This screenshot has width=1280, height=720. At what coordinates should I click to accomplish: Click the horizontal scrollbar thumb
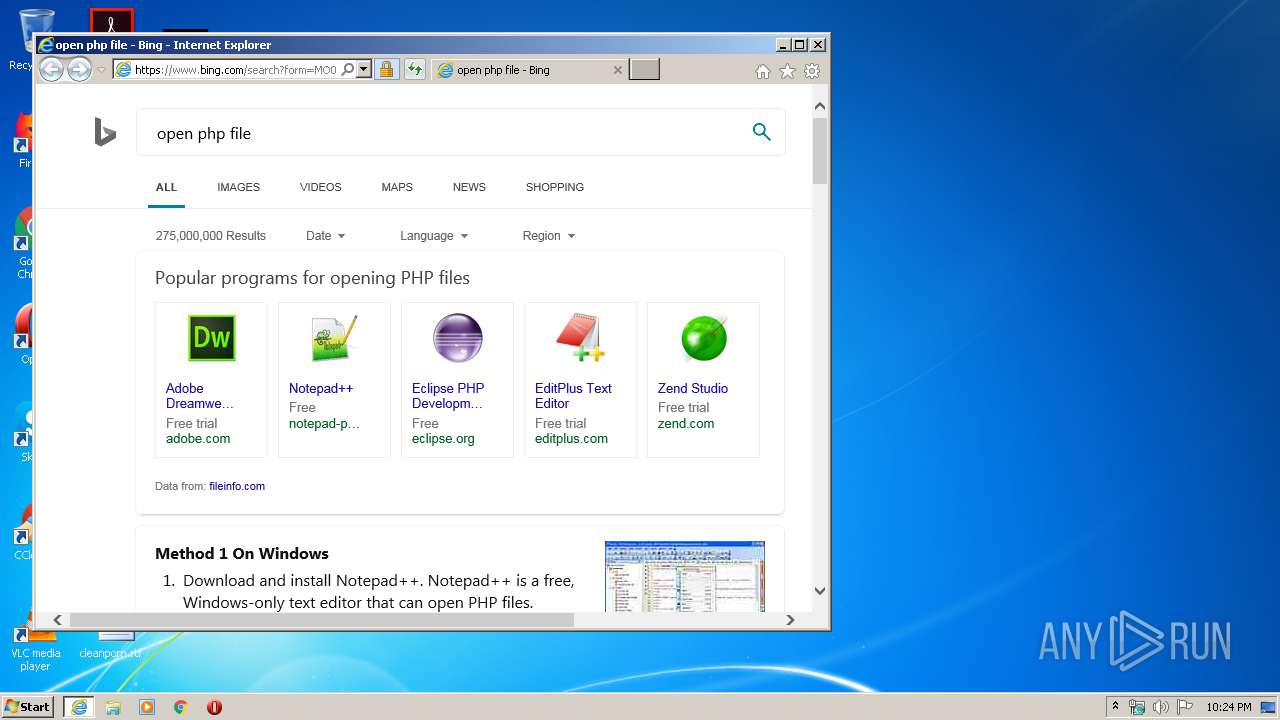coord(321,620)
